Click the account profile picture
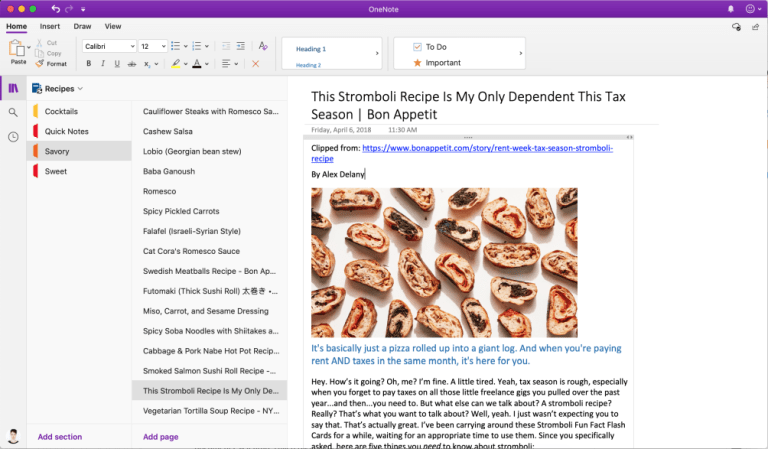 (13, 436)
